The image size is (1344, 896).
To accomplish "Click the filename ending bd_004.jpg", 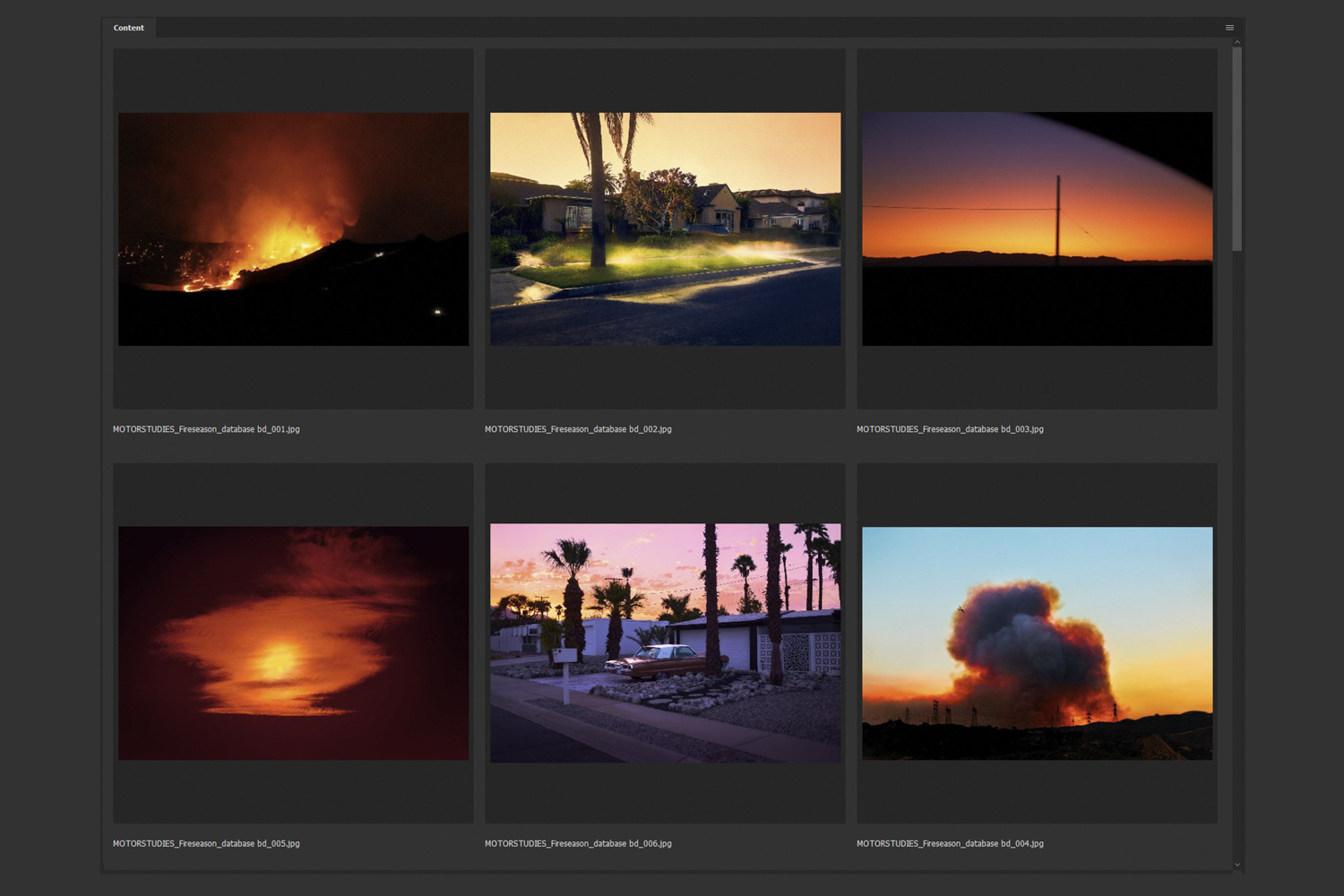I will point(950,843).
